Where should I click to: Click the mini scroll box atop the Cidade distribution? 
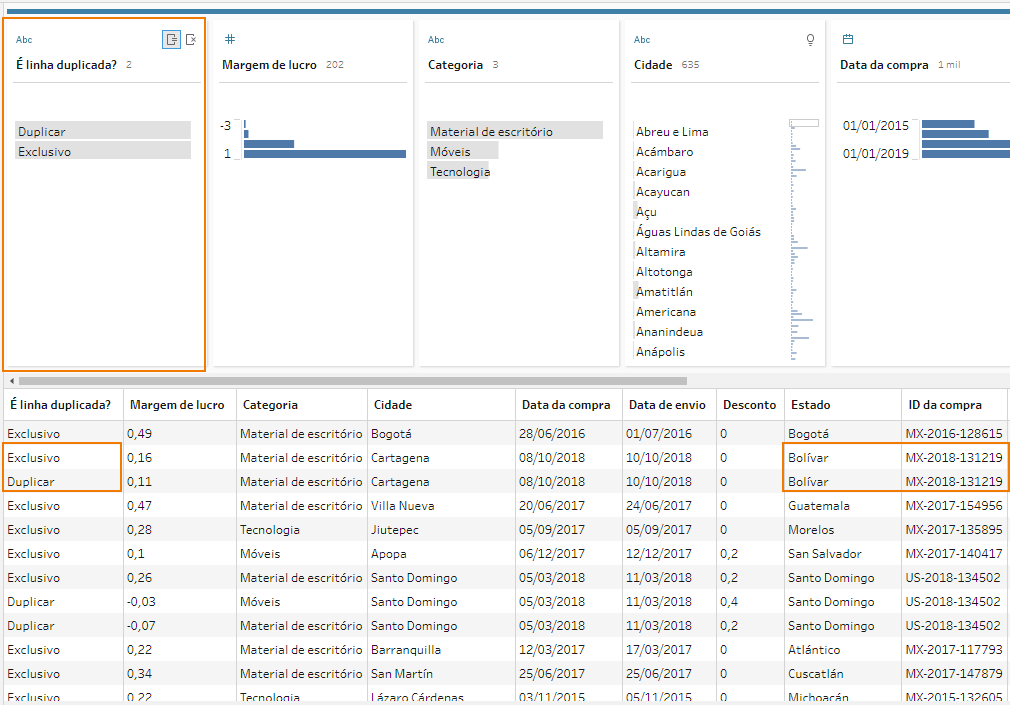(805, 123)
